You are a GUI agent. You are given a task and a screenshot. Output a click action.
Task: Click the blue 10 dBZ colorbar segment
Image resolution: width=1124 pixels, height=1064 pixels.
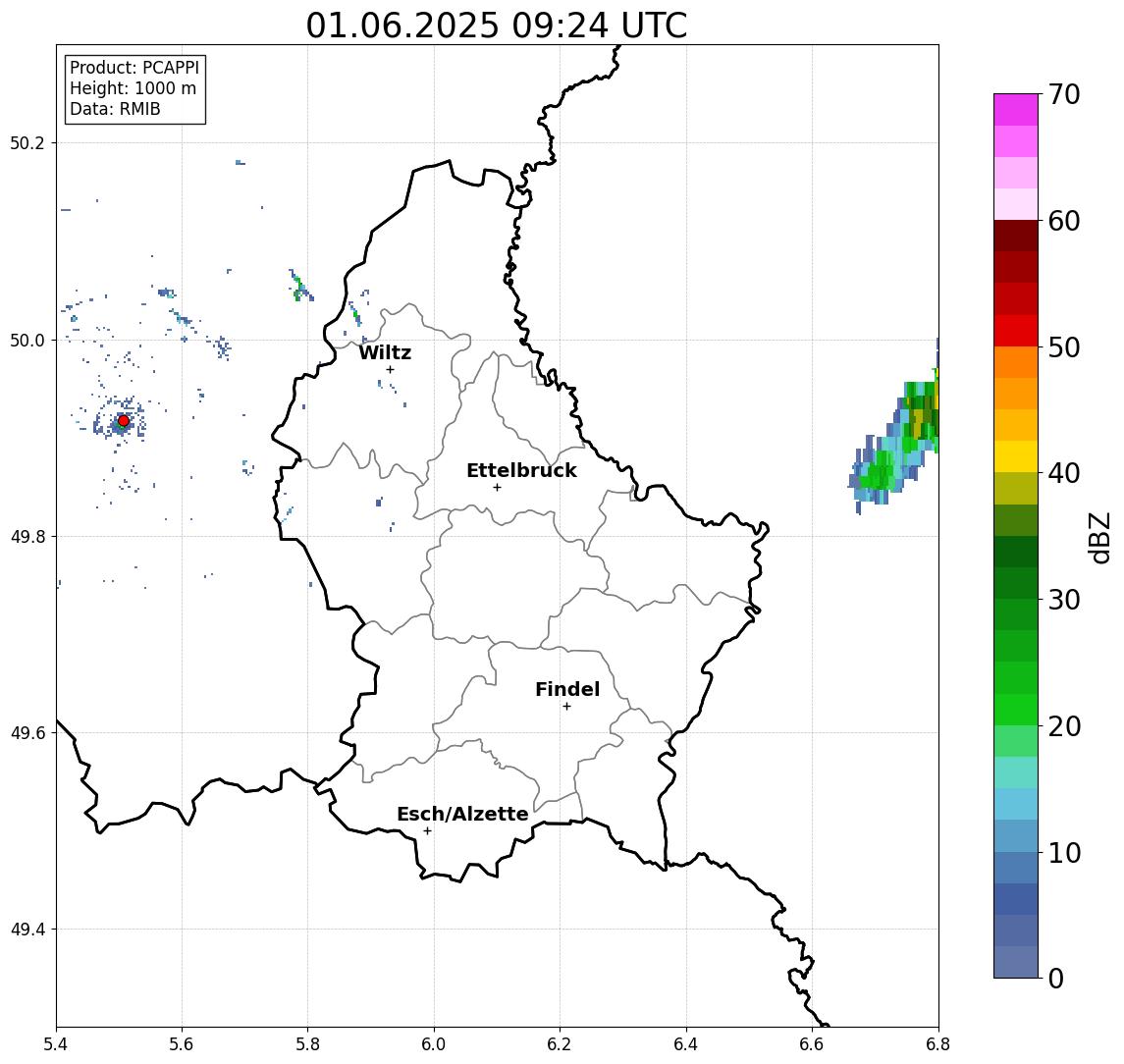pos(1016,868)
